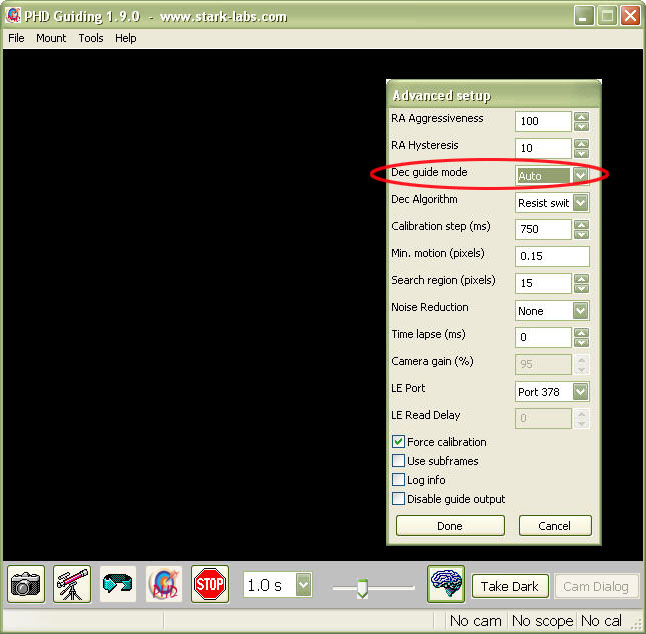Increase Calibration step with up arrow

click(581, 225)
